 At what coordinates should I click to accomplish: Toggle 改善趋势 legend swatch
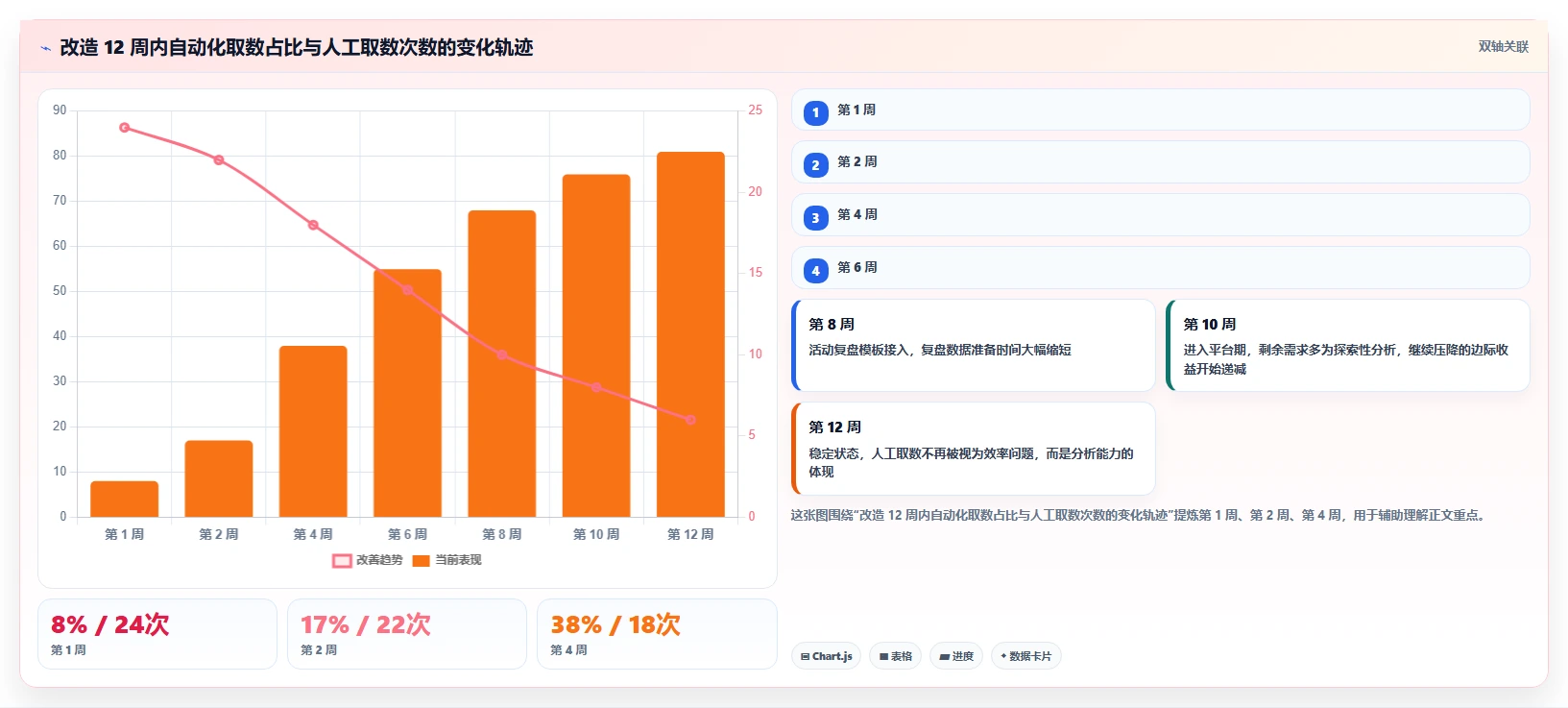(342, 561)
